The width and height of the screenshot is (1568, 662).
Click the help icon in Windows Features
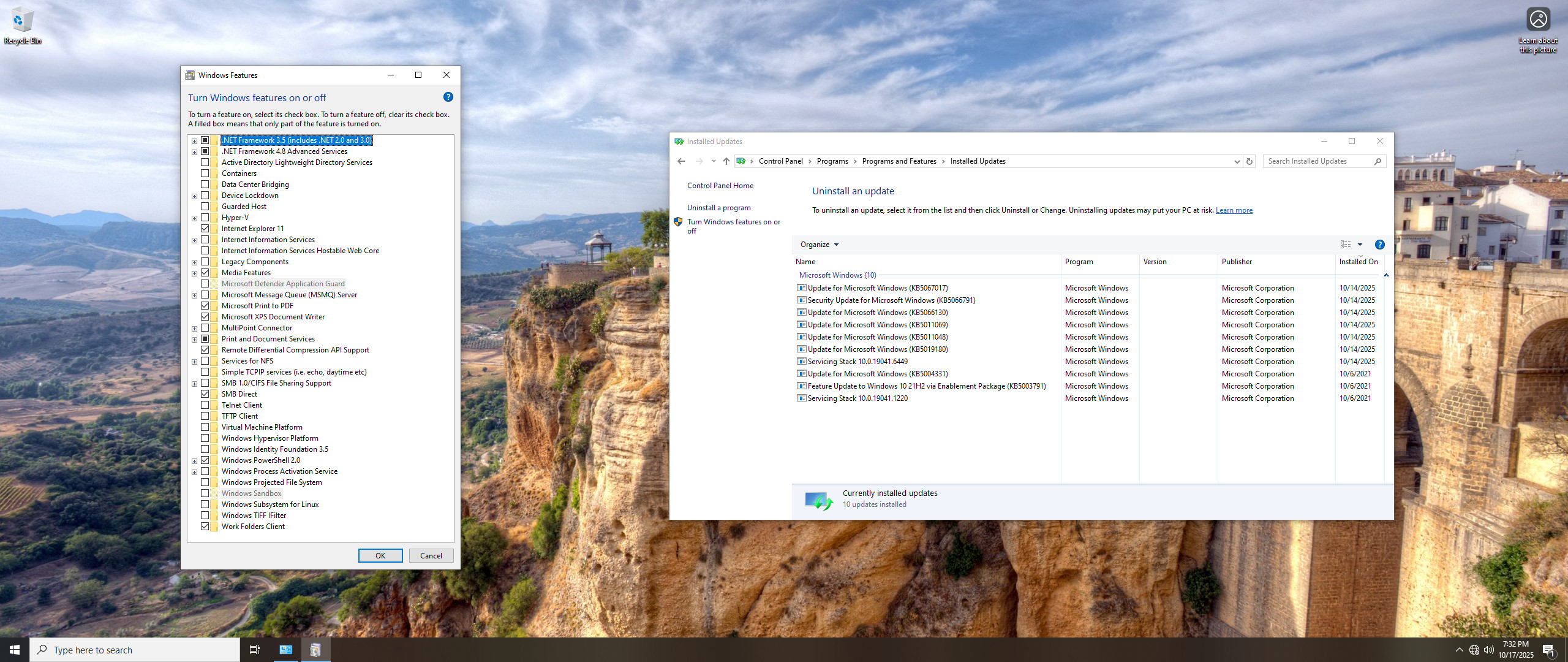[x=448, y=97]
